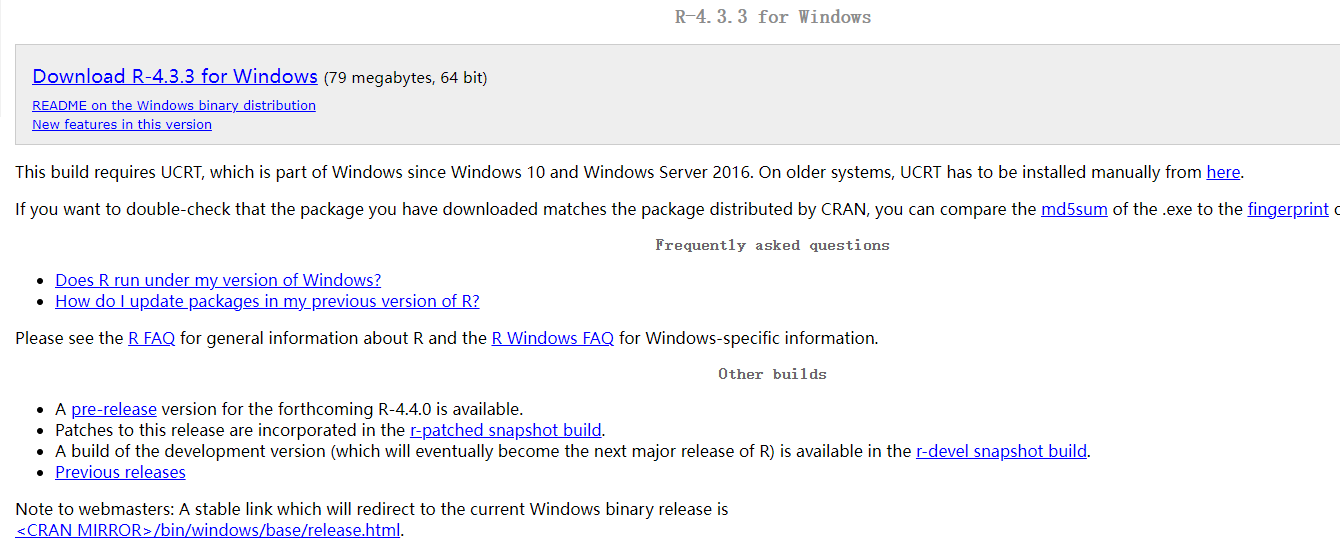Screen dimensions: 1340x552
Task: Click the CRAN MIRROR release.html stable link
Action: (x=208, y=530)
